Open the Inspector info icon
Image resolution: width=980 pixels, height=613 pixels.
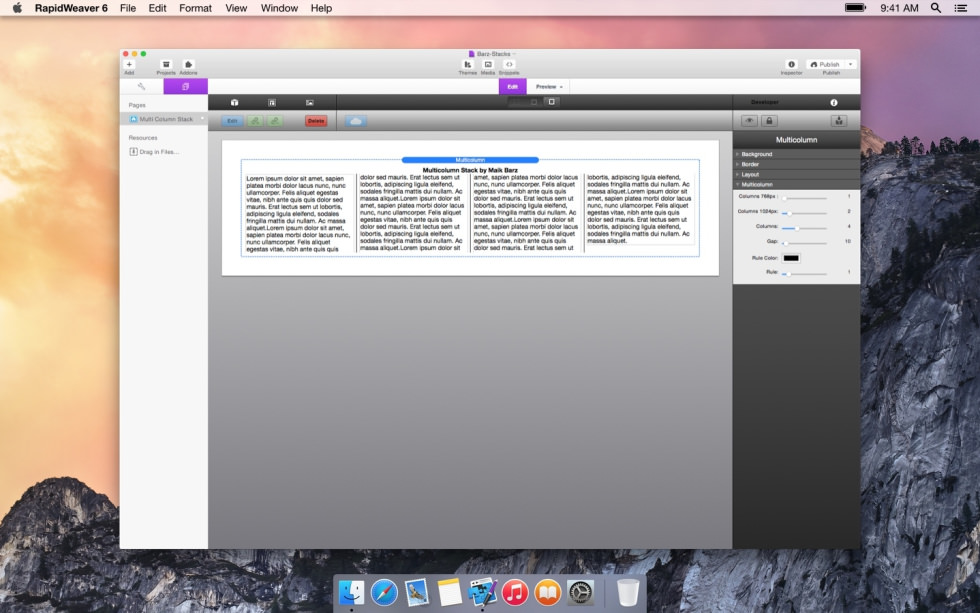tap(791, 64)
